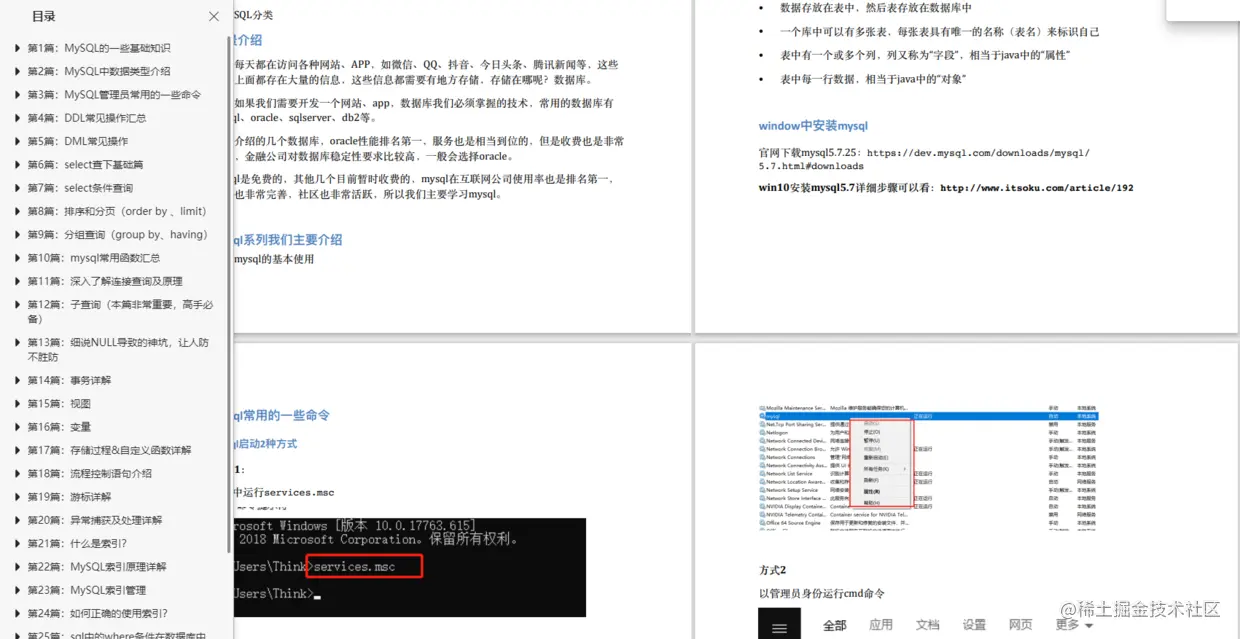
Task: Expand the 第3篇 管理员常用命令 arrow
Action: (x=17, y=95)
